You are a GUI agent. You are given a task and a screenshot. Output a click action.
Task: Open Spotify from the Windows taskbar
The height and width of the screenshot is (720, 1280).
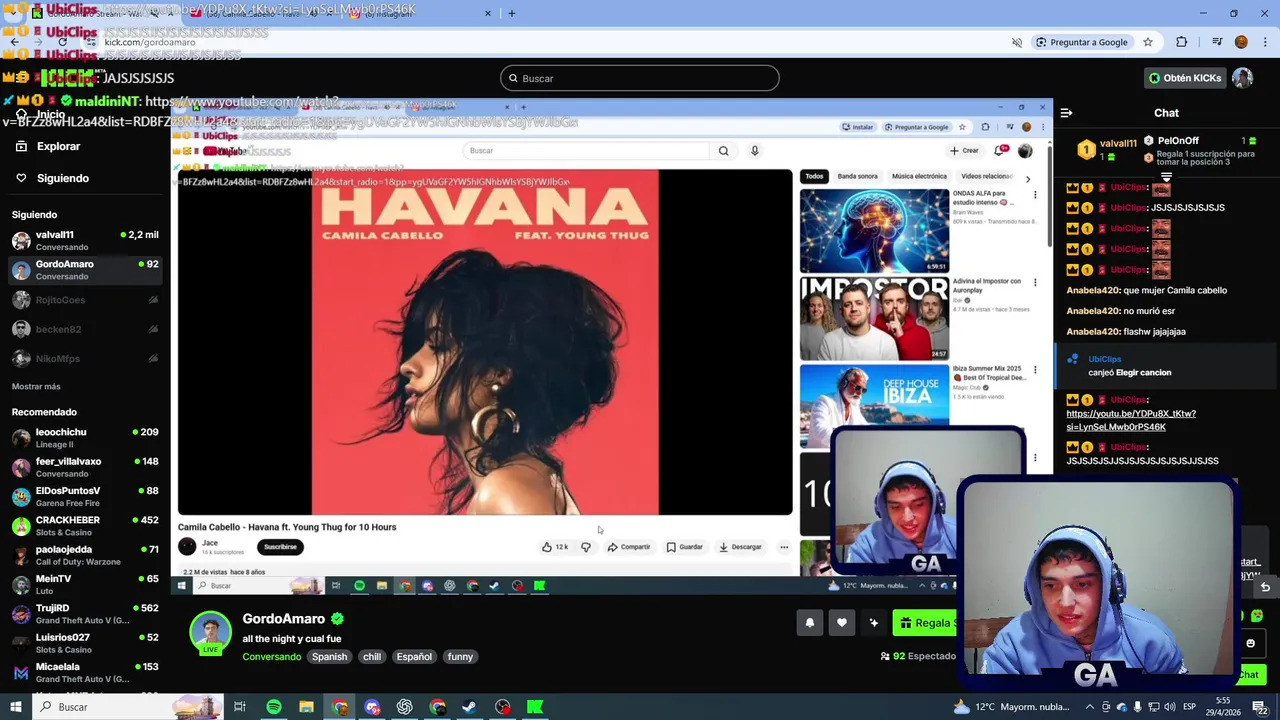click(x=274, y=707)
